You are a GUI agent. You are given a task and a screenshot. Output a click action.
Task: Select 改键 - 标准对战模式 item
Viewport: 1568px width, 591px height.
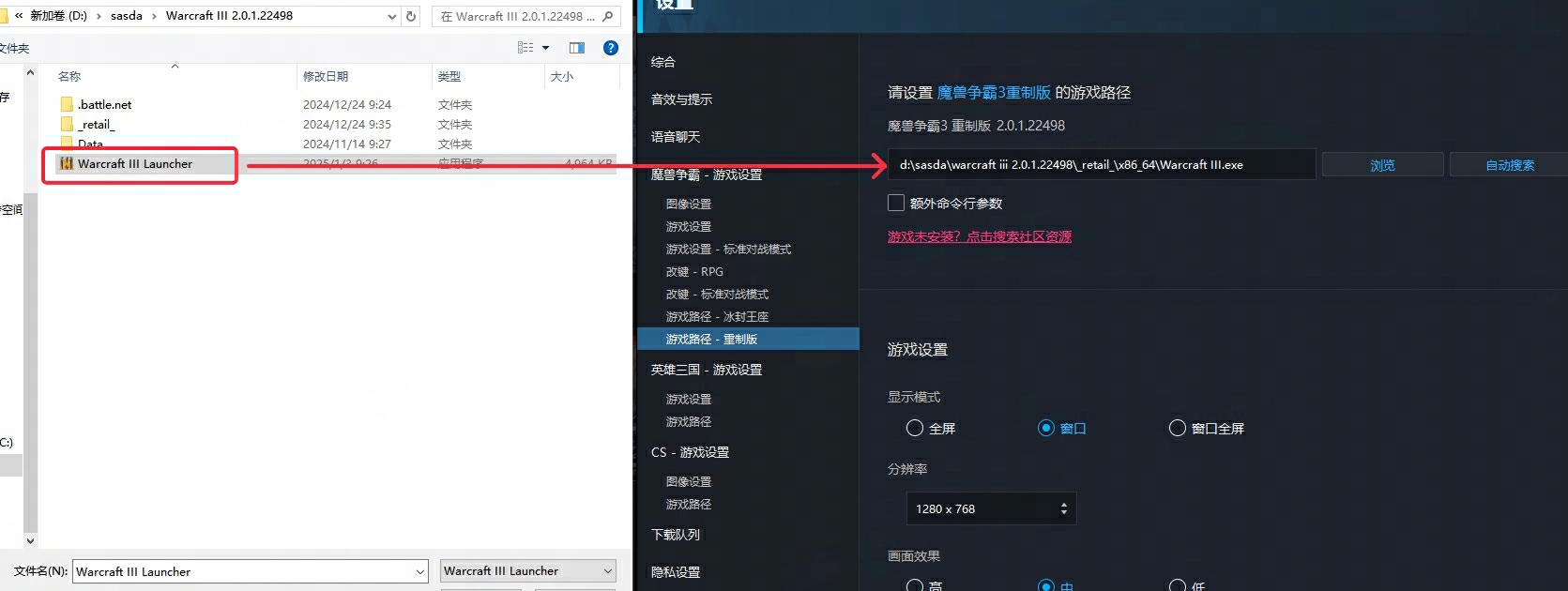pos(717,294)
